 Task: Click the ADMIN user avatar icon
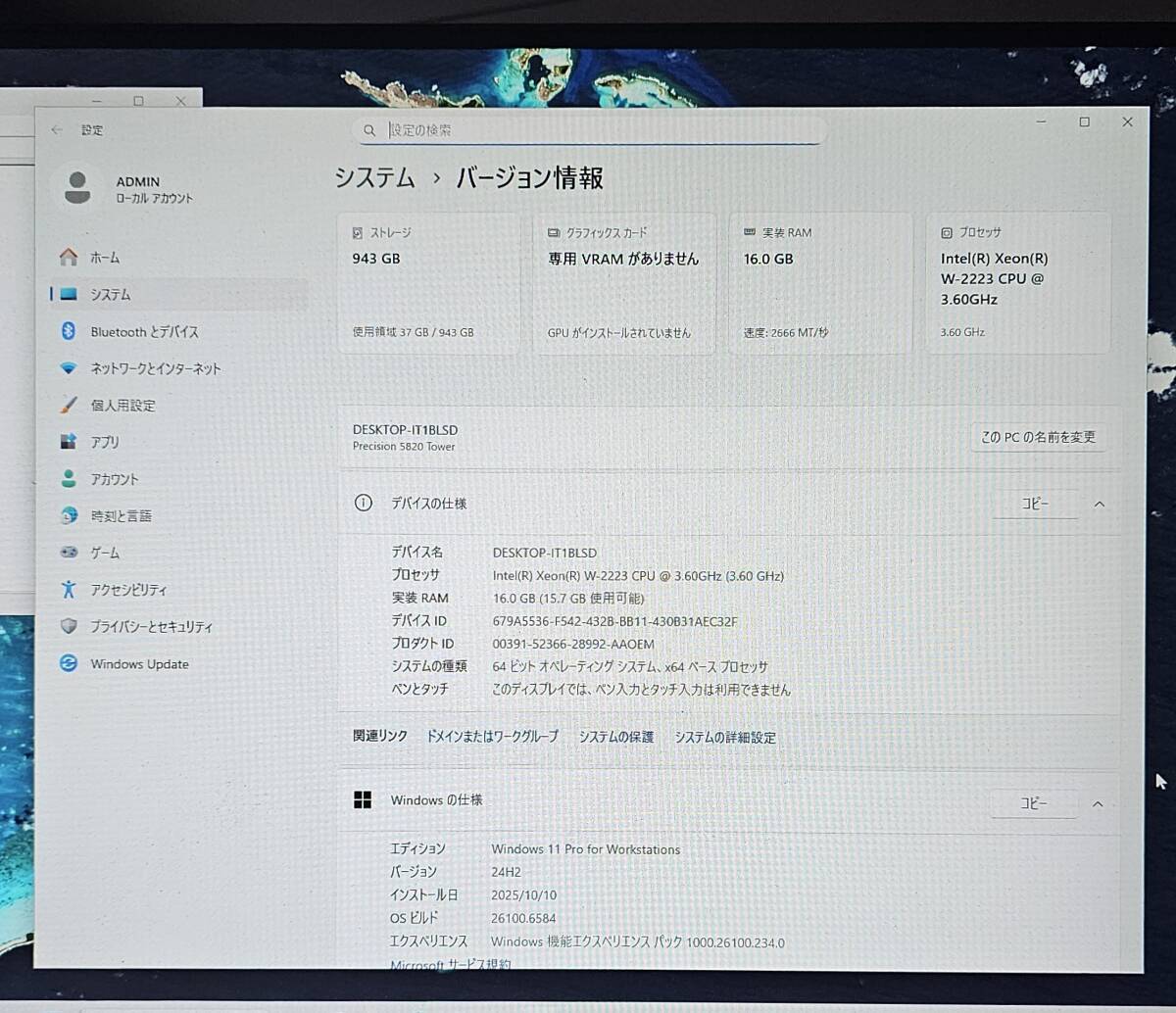click(x=77, y=187)
